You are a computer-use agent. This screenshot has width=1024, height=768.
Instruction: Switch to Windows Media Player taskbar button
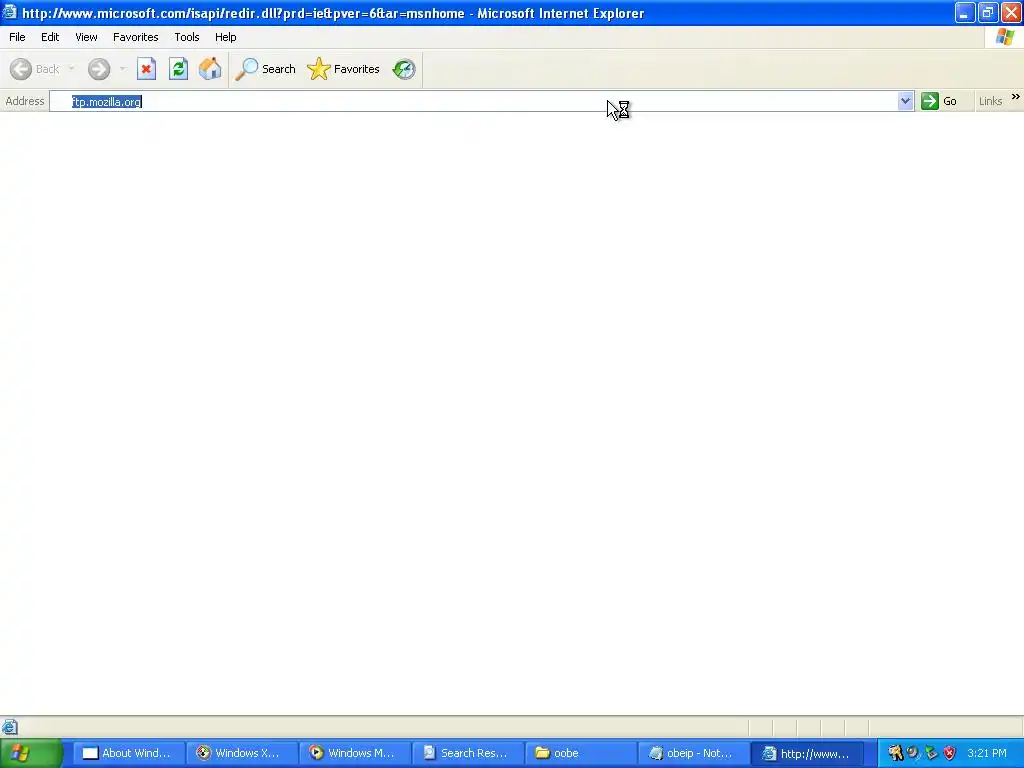point(354,753)
